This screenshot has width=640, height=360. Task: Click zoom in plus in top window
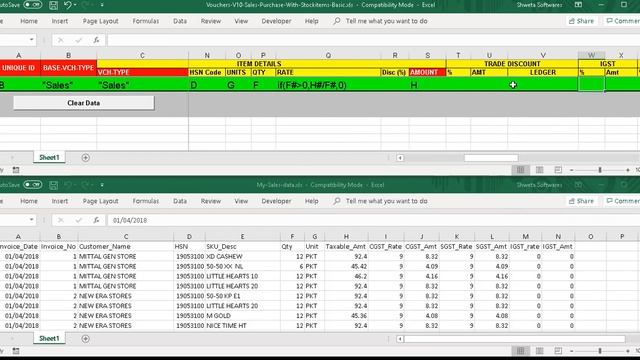628,170
